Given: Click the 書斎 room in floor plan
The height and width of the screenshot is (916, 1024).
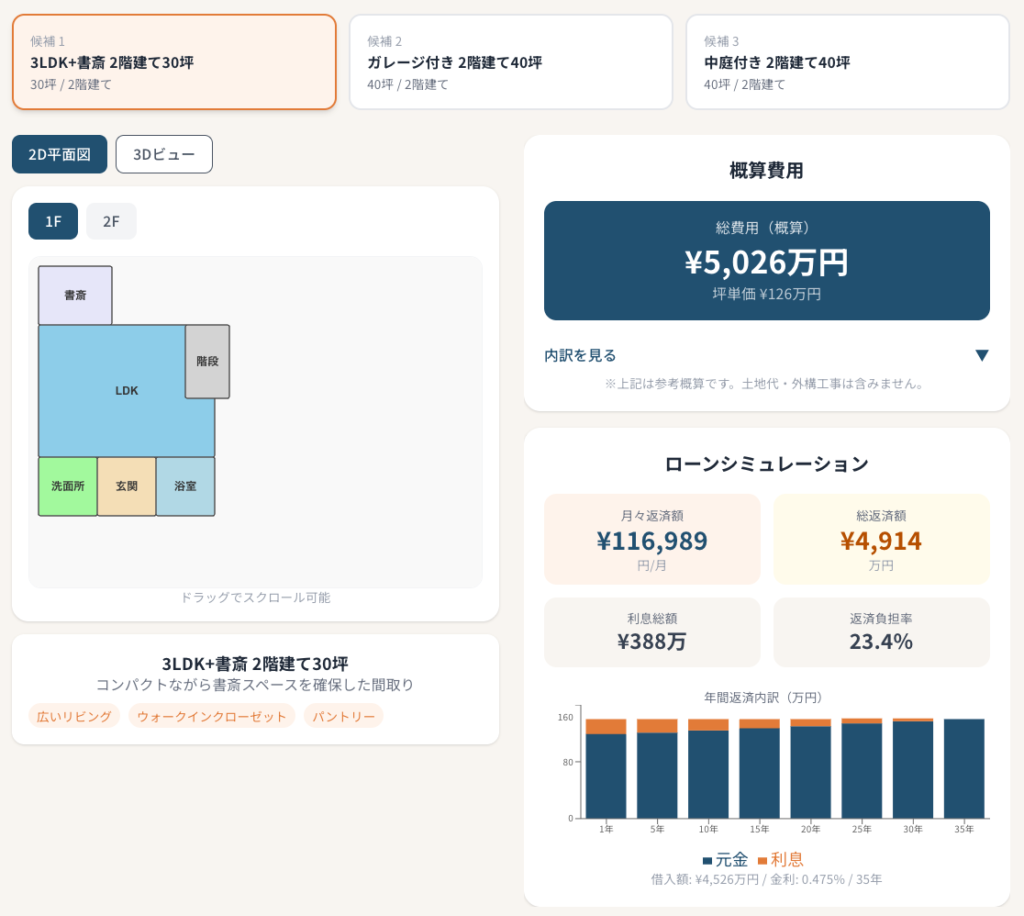Looking at the screenshot, I should pyautogui.click(x=75, y=295).
